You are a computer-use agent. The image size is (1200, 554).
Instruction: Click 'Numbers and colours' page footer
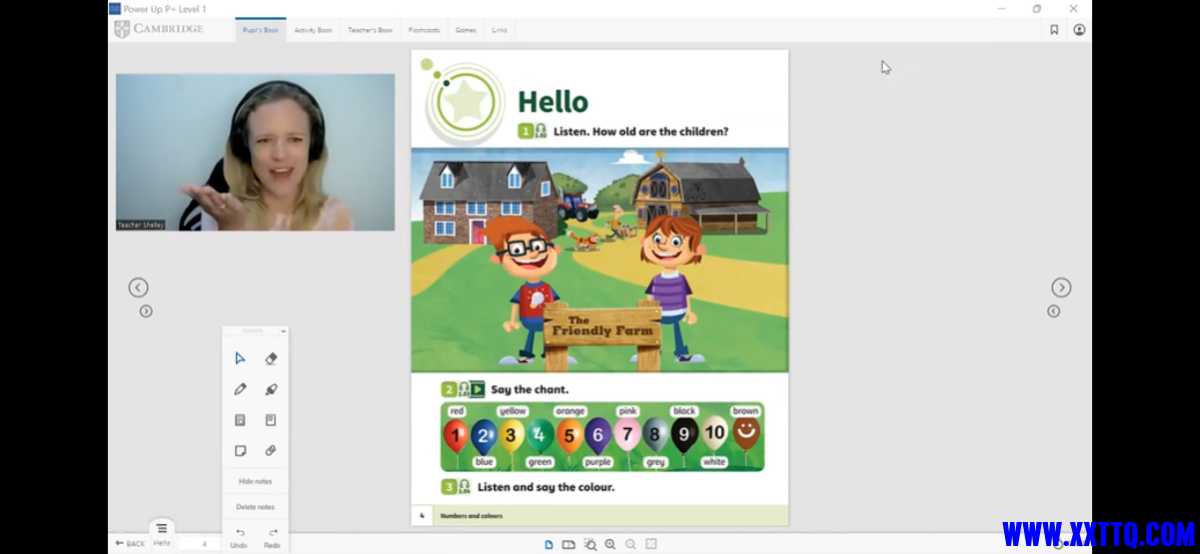[x=472, y=516]
